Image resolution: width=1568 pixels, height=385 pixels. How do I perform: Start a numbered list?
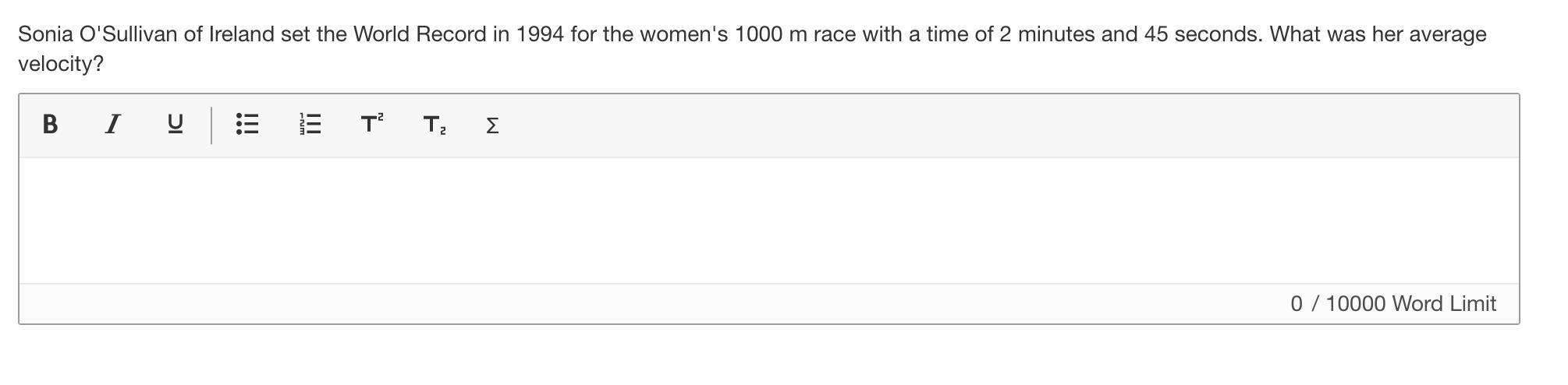tap(310, 124)
